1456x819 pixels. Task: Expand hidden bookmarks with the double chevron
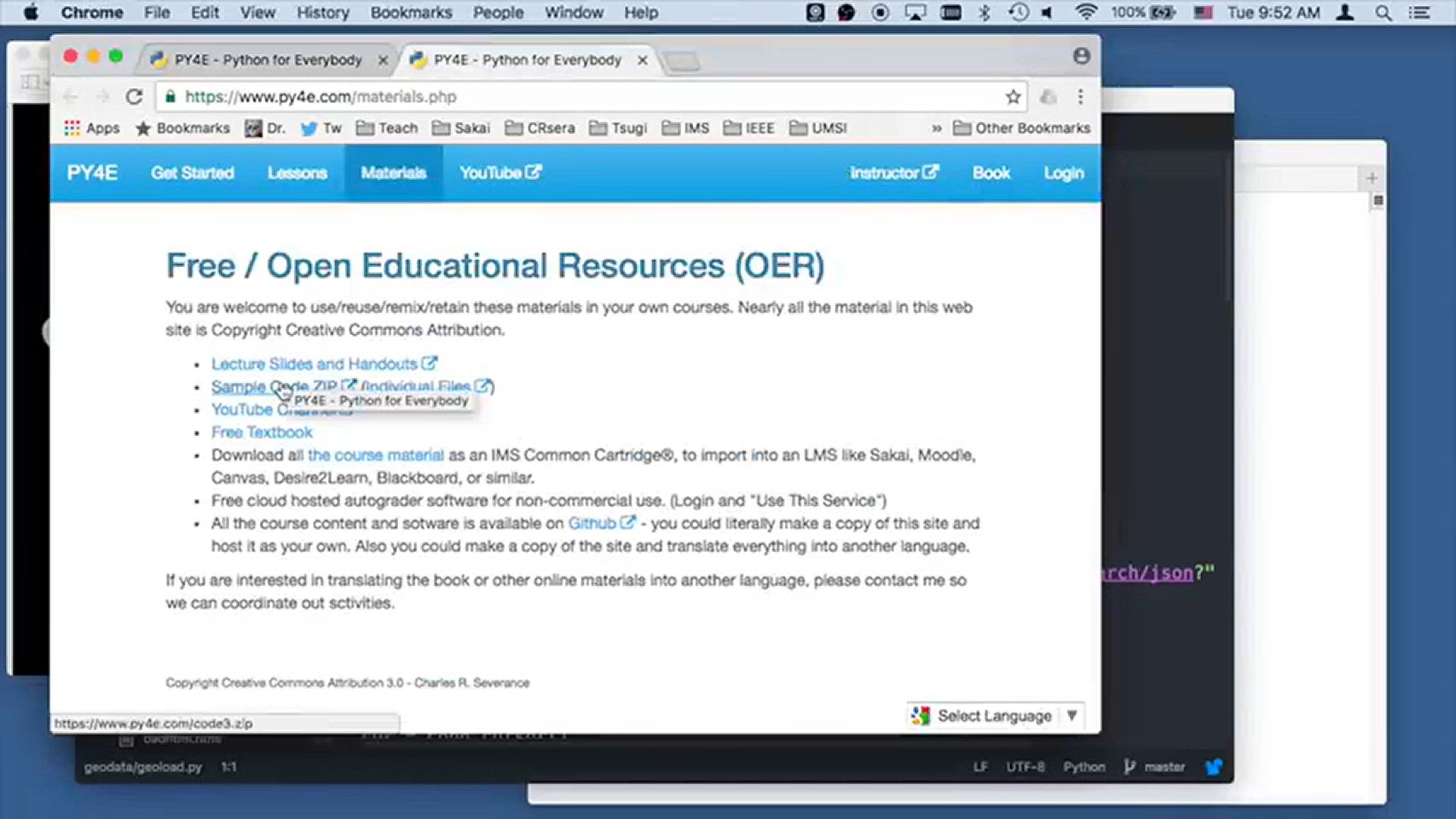(937, 128)
